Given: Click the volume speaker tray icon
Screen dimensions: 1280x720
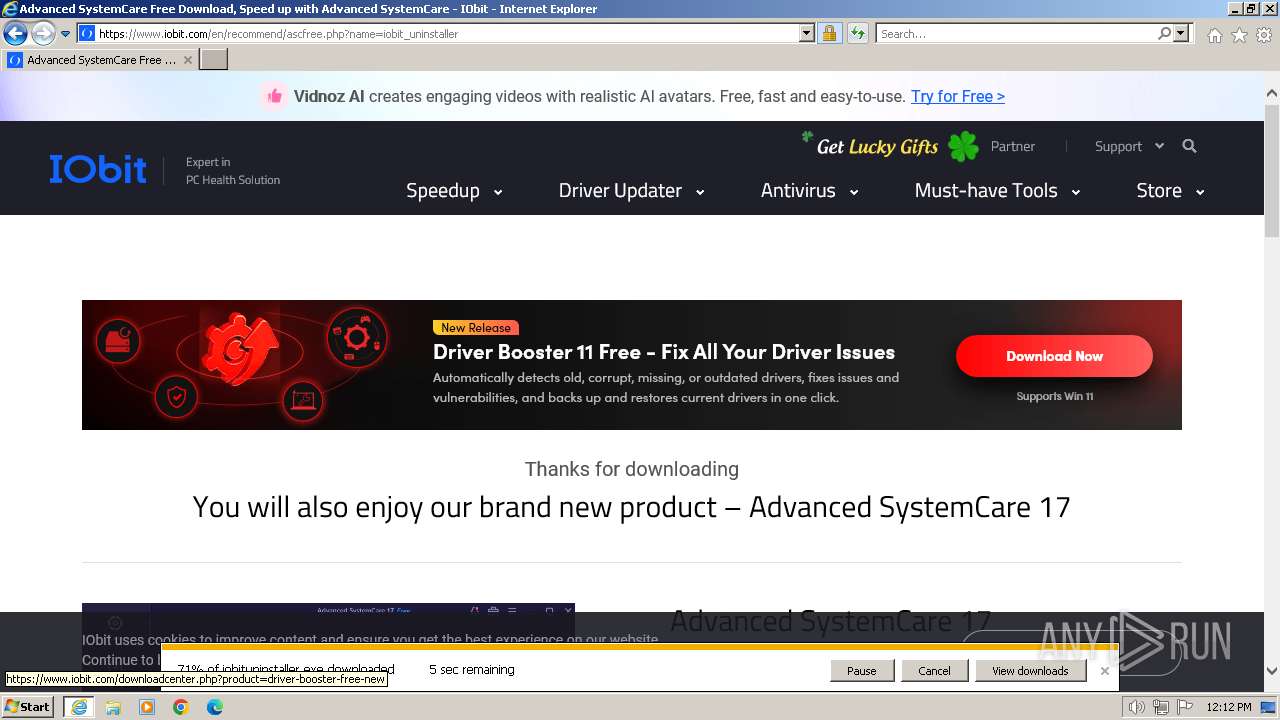Looking at the screenshot, I should pos(1137,707).
